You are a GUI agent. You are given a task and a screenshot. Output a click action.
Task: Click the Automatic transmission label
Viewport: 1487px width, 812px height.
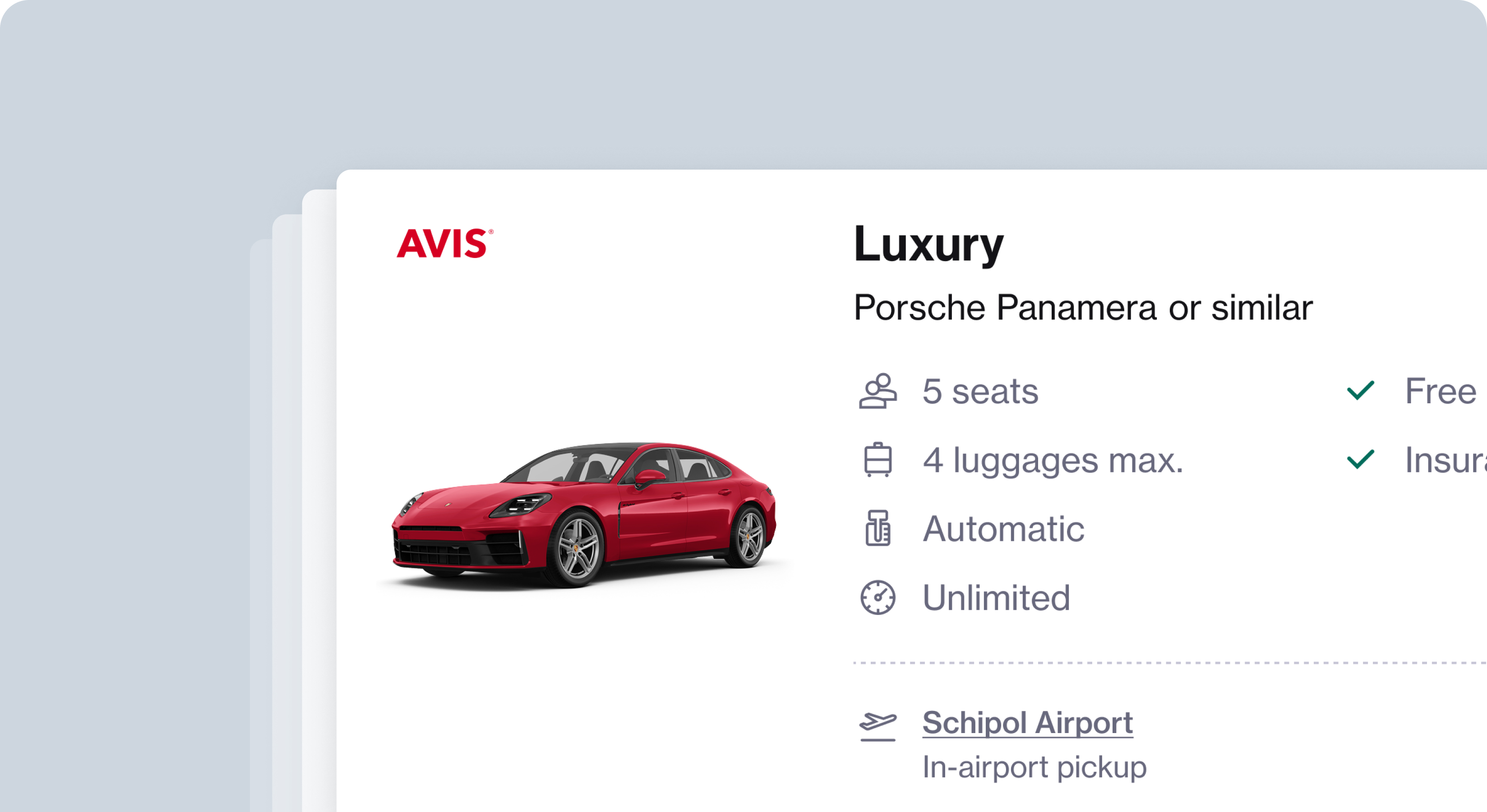[x=1003, y=529]
